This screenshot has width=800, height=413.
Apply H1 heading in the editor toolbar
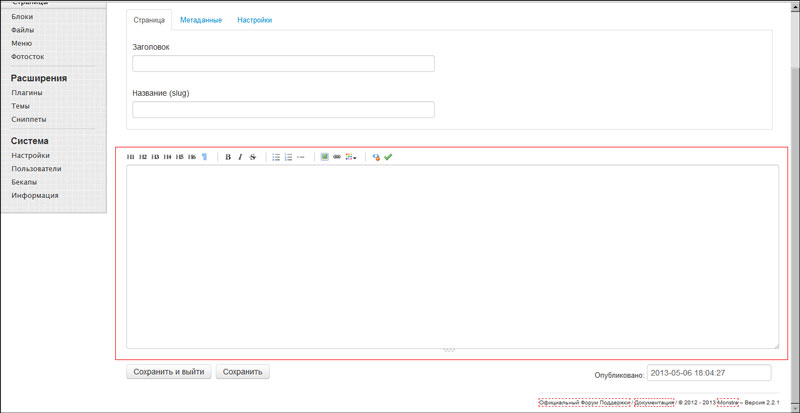point(130,157)
